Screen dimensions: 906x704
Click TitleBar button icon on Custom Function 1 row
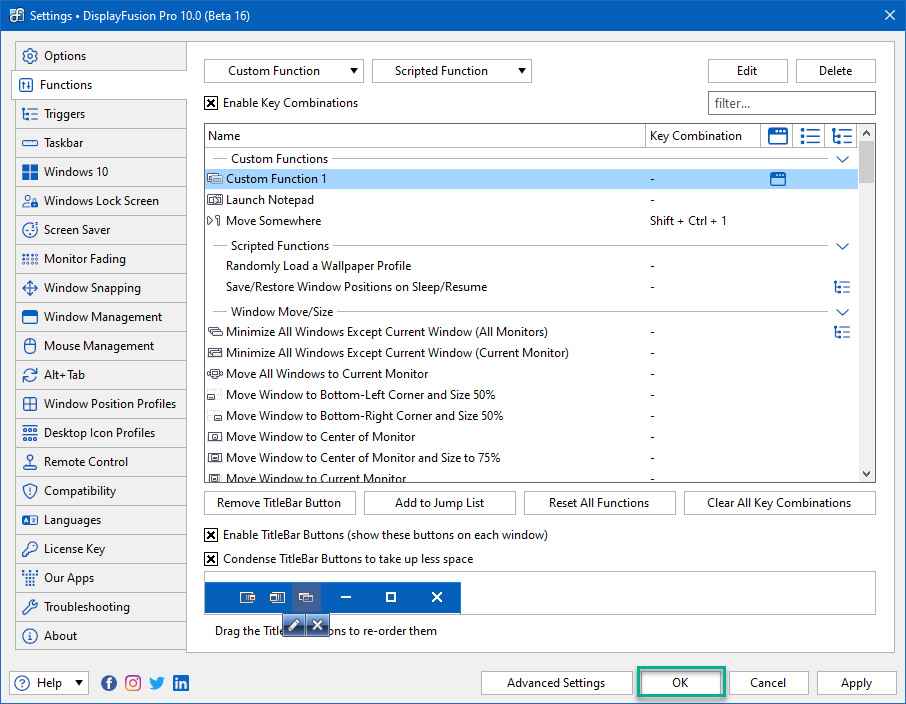(778, 179)
